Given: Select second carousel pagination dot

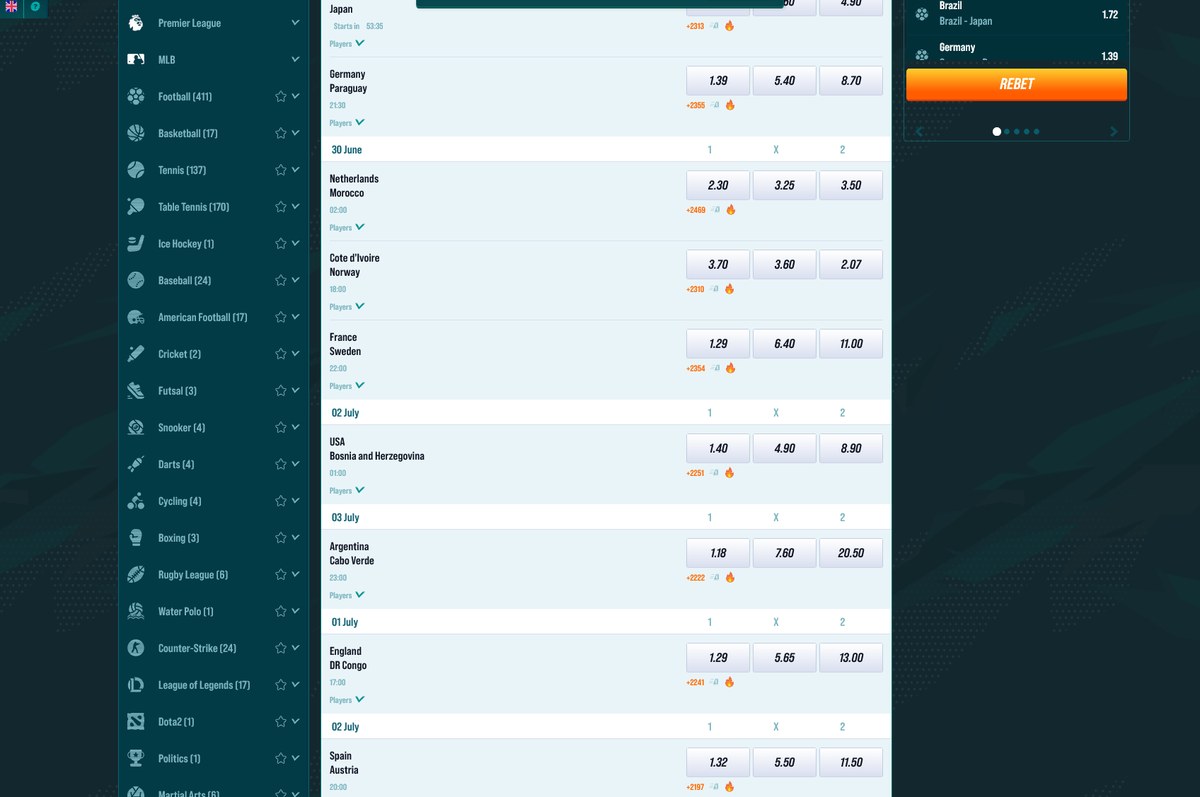Looking at the screenshot, I should 1007,131.
